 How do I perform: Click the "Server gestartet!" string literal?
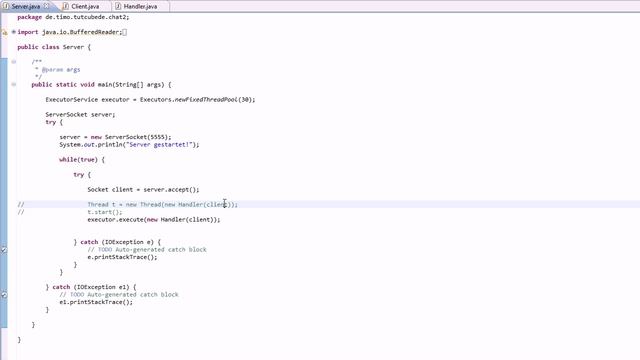[160, 144]
